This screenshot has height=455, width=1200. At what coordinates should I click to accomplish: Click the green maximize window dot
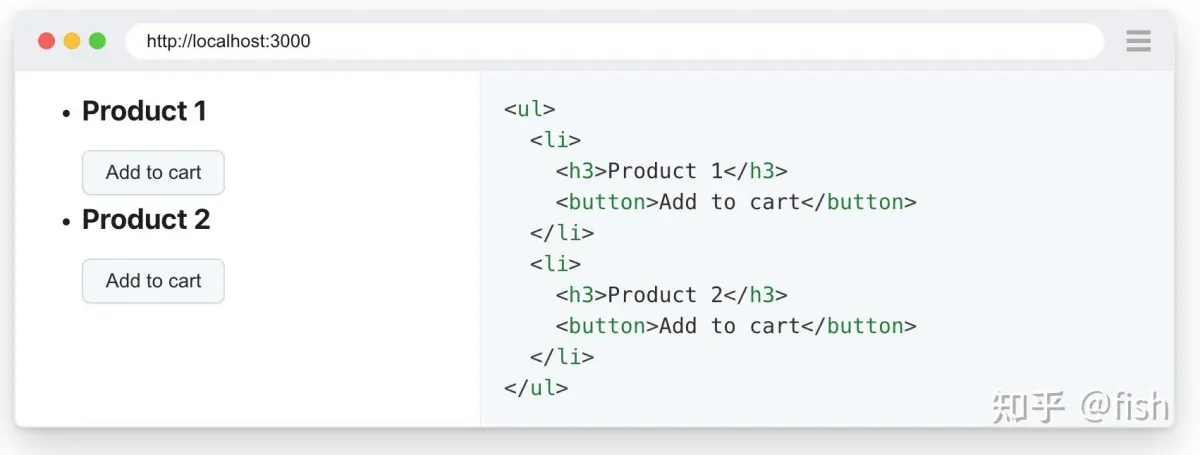[97, 41]
